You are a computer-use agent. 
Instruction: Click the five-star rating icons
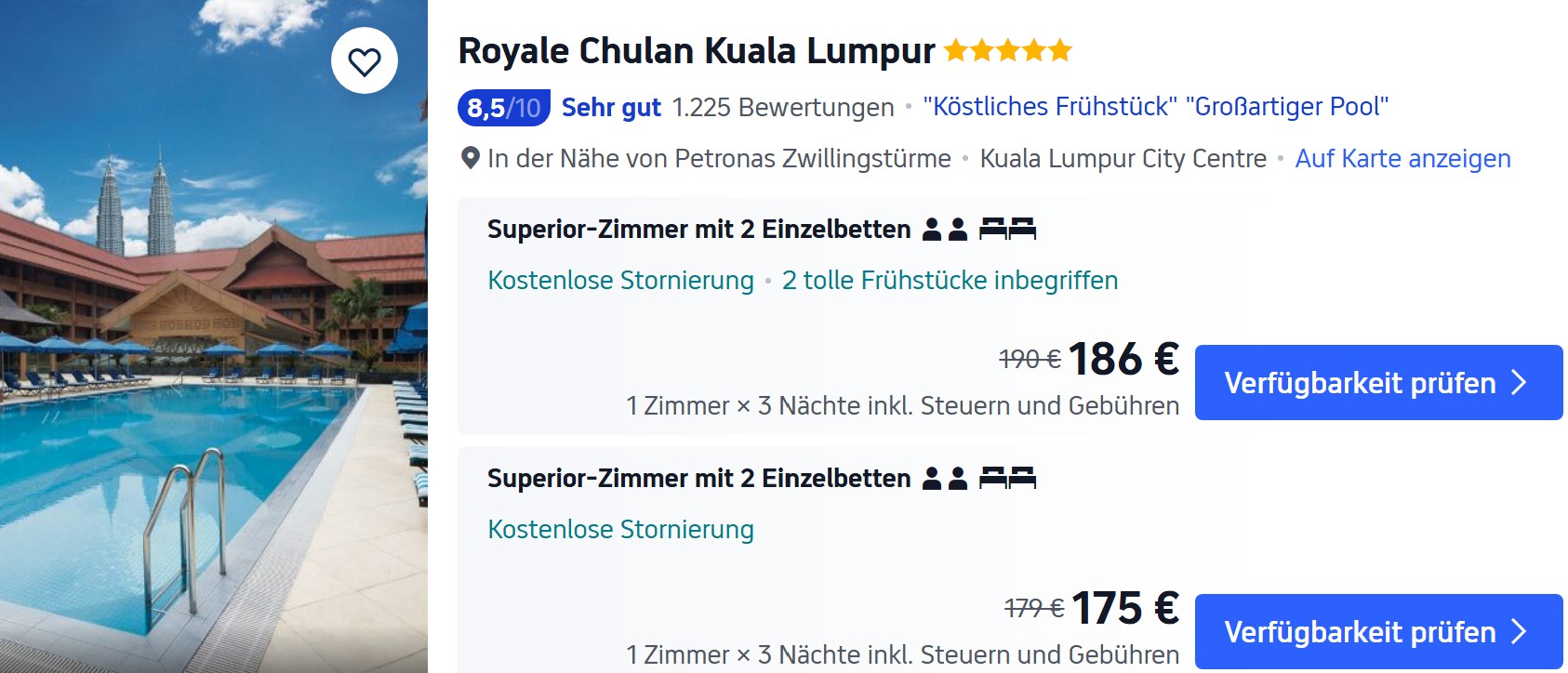pyautogui.click(x=1008, y=50)
